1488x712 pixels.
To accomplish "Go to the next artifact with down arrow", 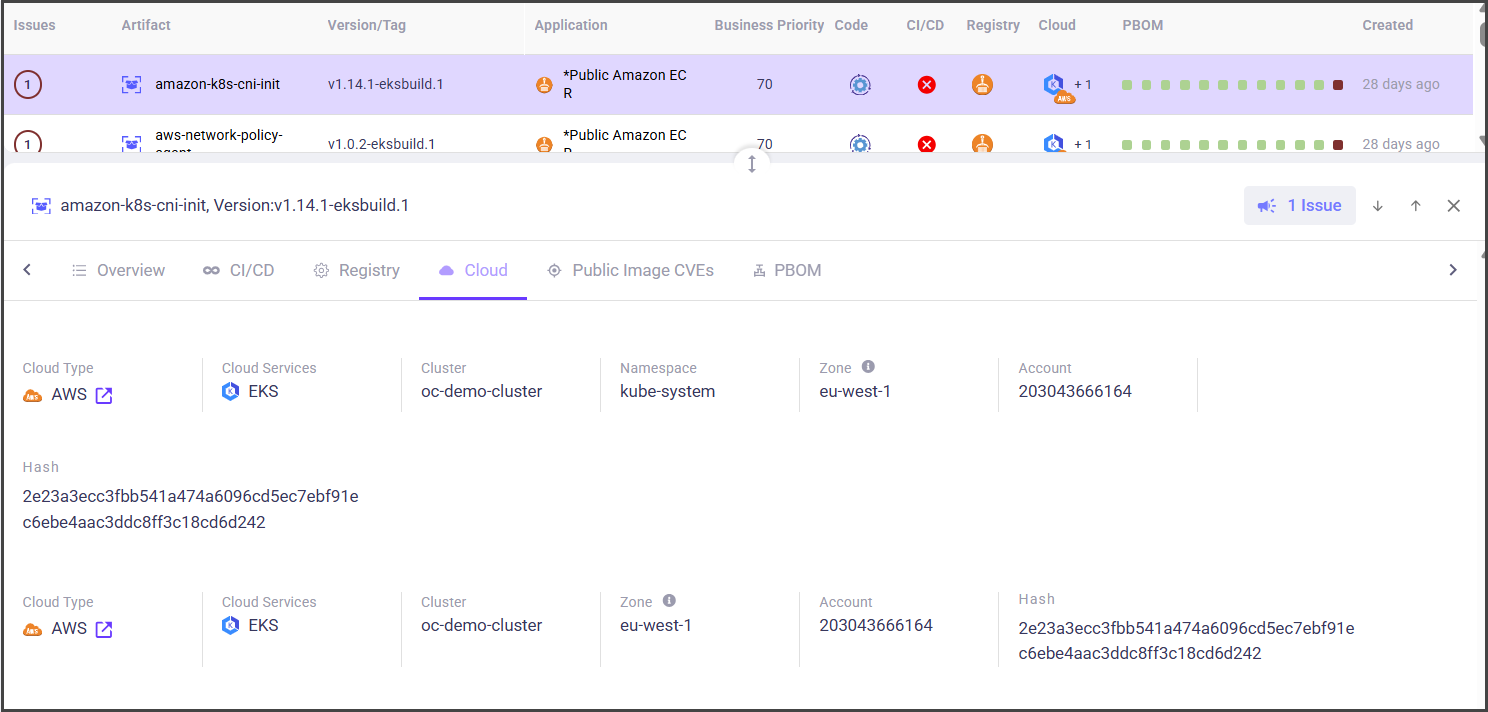I will point(1377,206).
